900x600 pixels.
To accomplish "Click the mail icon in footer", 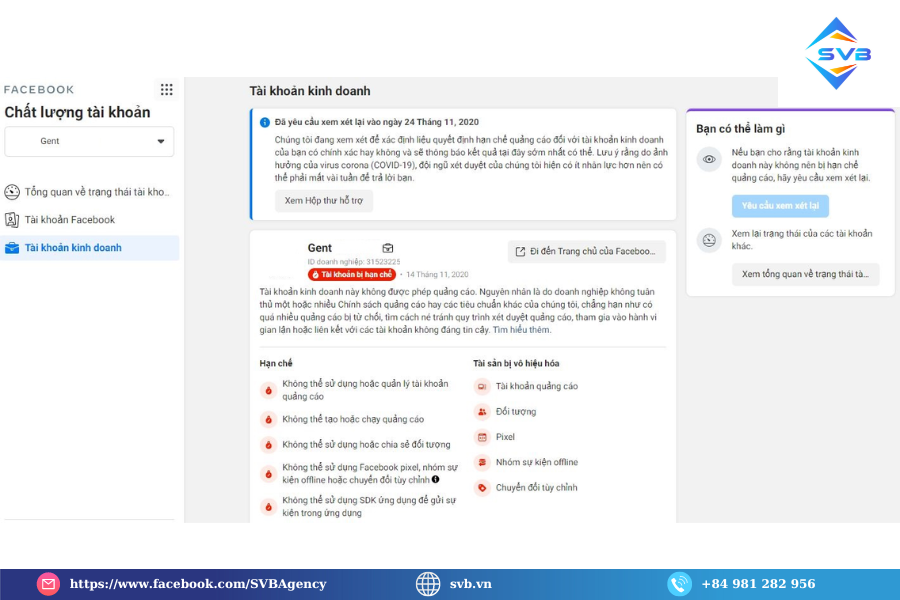I will 48,584.
